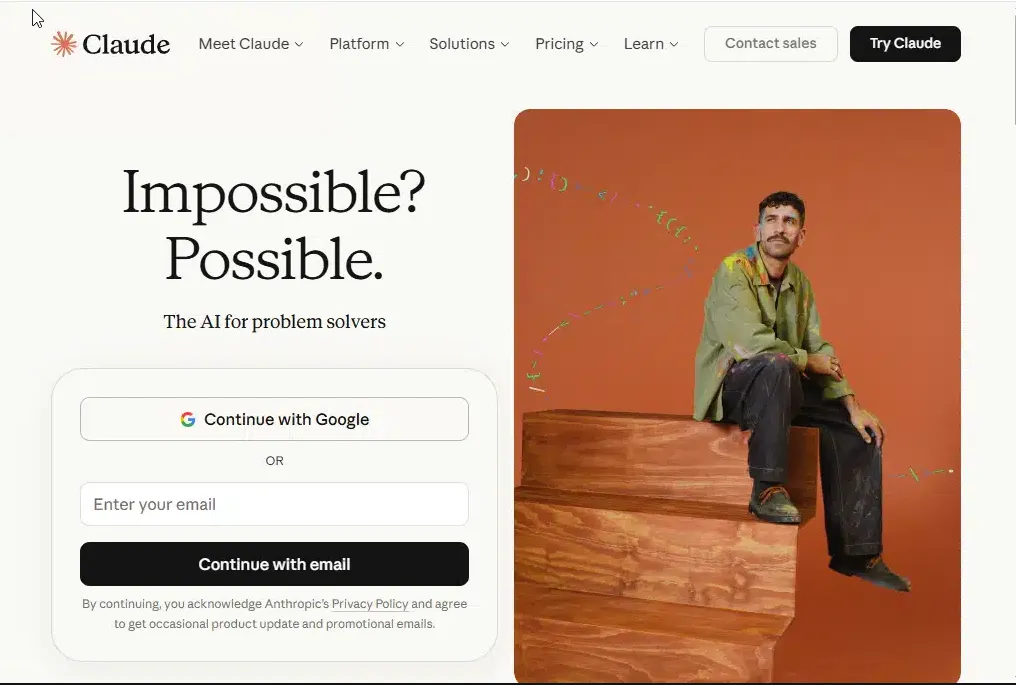
Task: Open the Platform menu item
Action: (367, 44)
